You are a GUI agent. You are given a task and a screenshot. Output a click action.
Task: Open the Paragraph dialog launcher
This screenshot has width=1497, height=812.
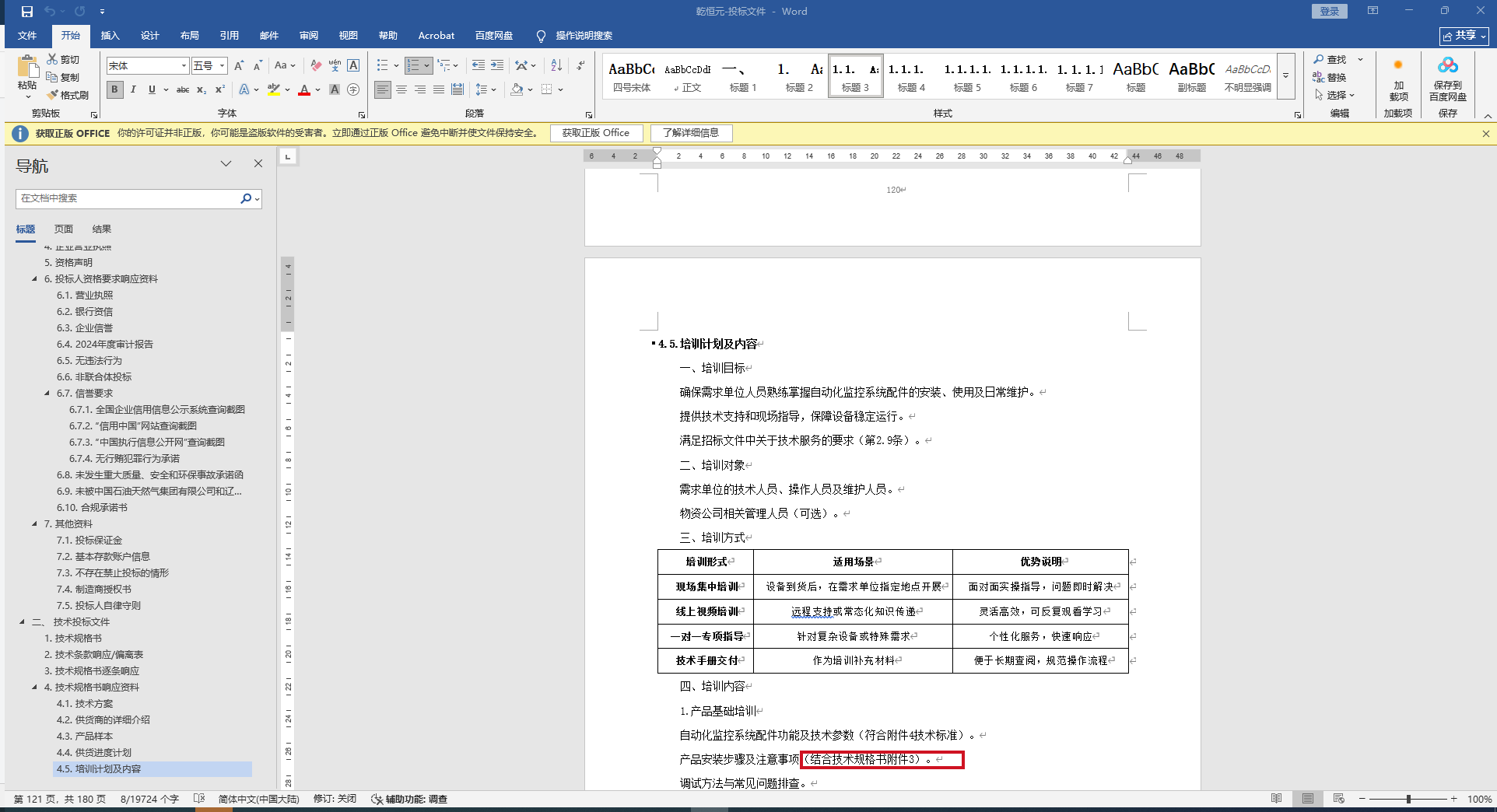pos(589,114)
